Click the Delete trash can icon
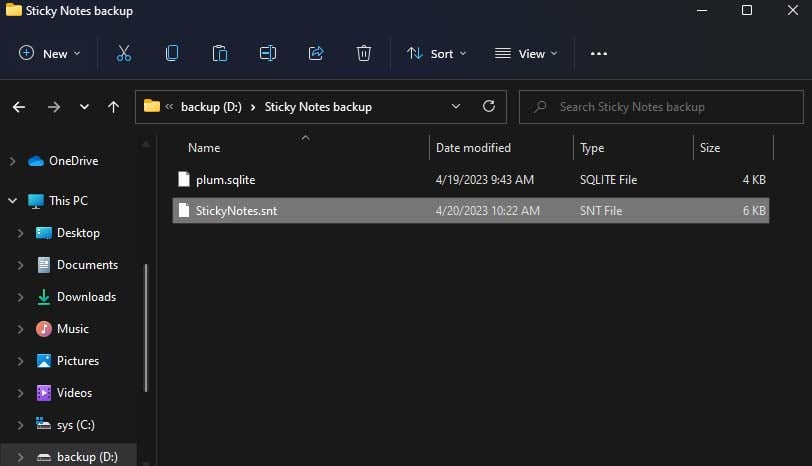 coord(364,53)
